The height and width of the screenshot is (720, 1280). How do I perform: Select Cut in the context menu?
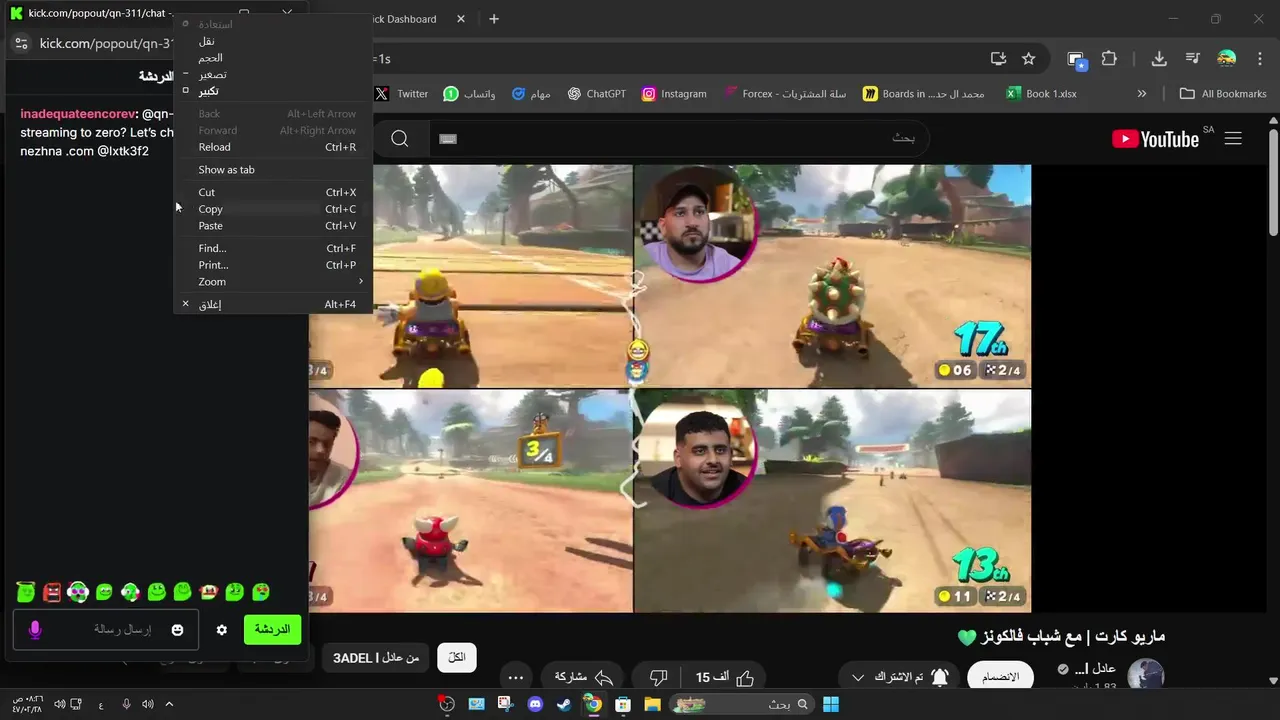[273, 192]
